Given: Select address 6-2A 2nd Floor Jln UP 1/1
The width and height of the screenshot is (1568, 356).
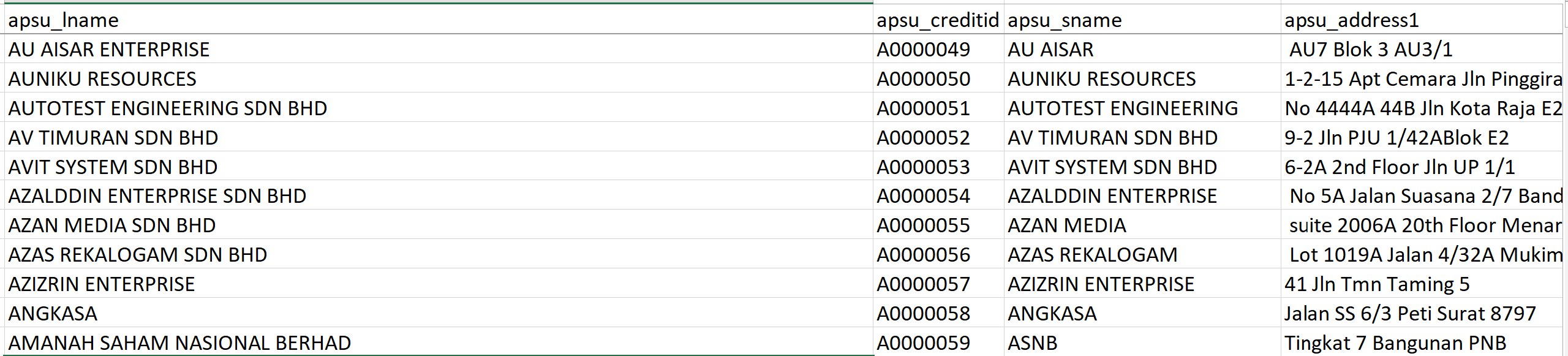Looking at the screenshot, I should click(x=1422, y=167).
